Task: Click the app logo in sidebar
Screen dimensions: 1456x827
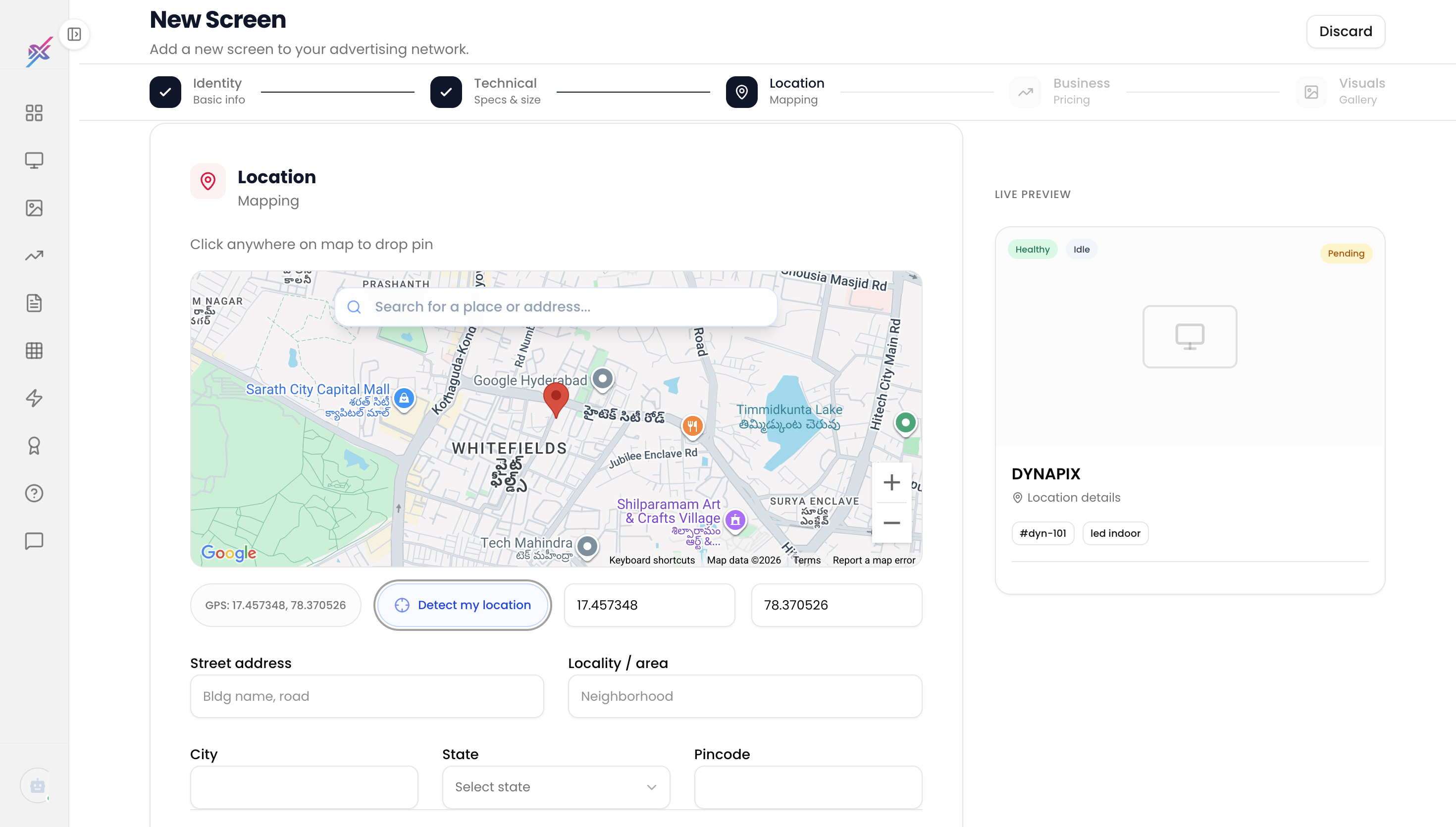Action: [x=39, y=52]
